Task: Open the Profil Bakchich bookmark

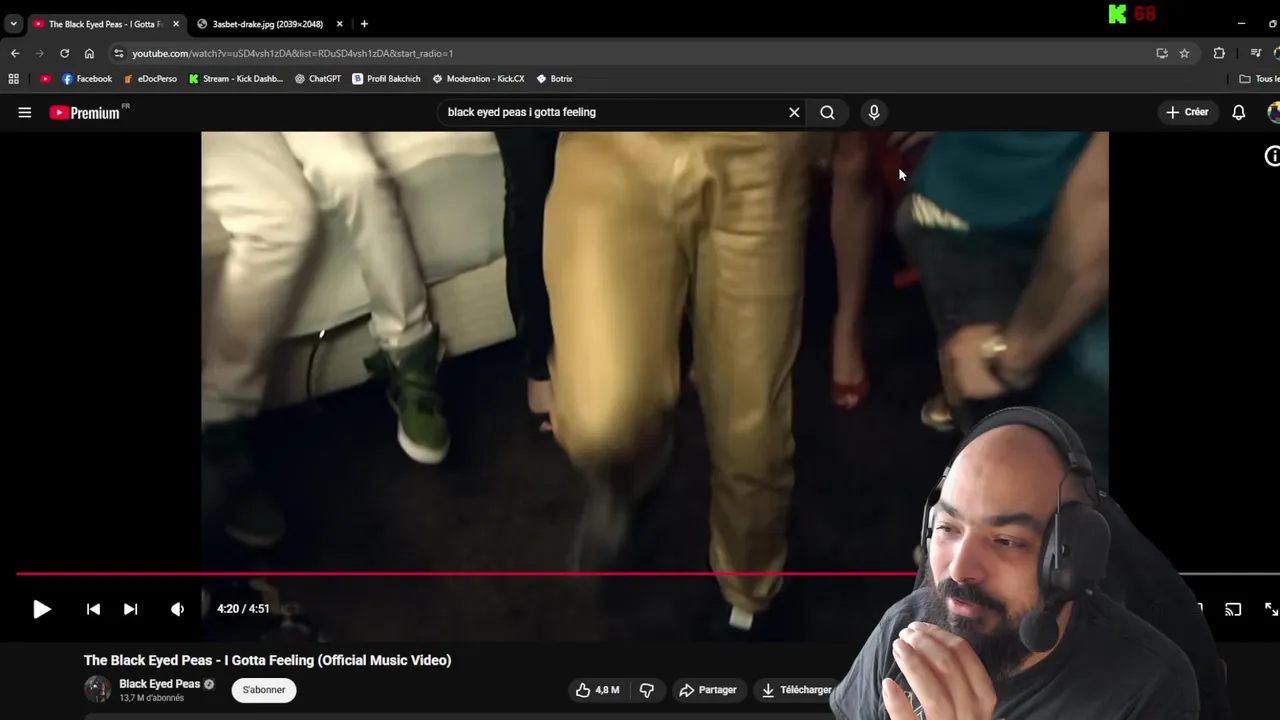Action: [386, 79]
